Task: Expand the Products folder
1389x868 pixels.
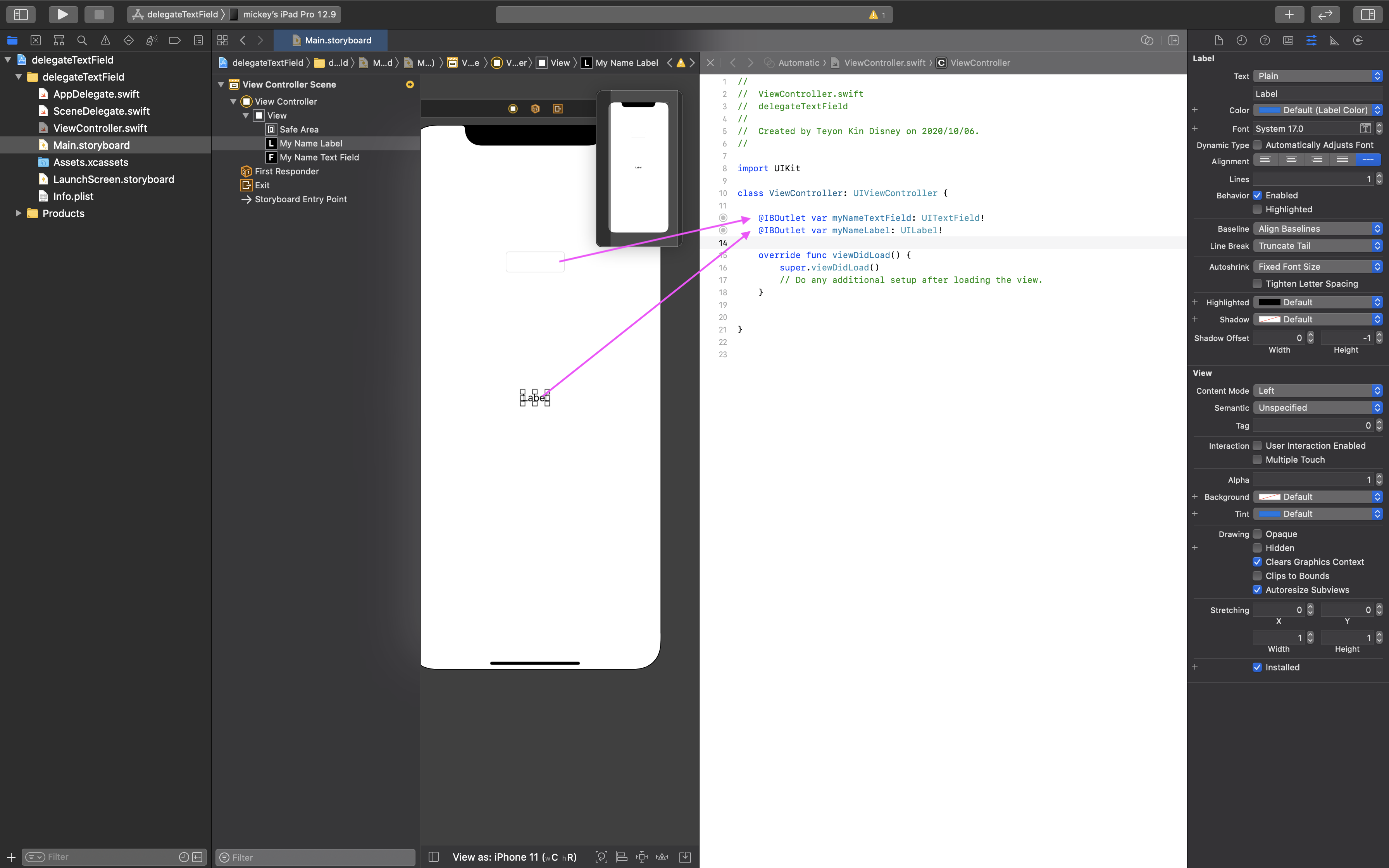Action: coord(18,213)
